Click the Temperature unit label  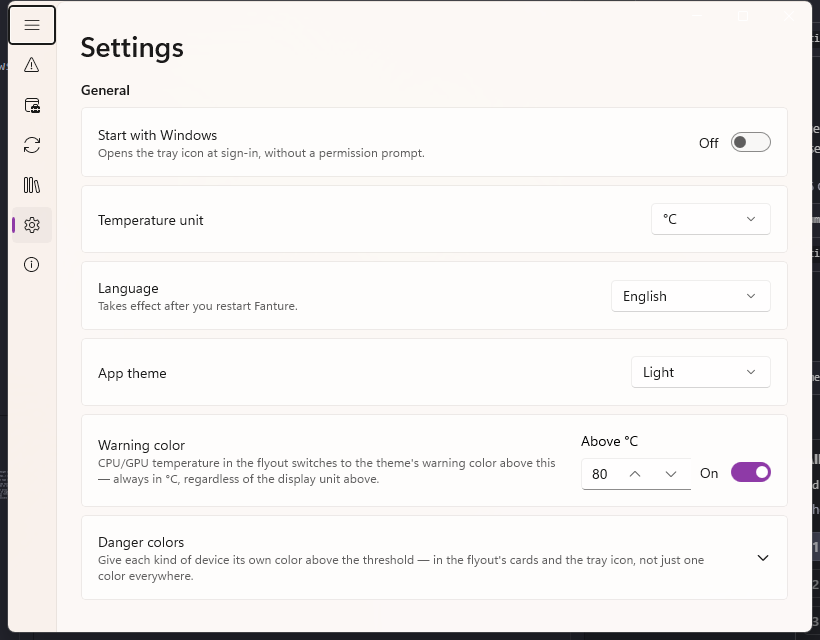coord(151,220)
